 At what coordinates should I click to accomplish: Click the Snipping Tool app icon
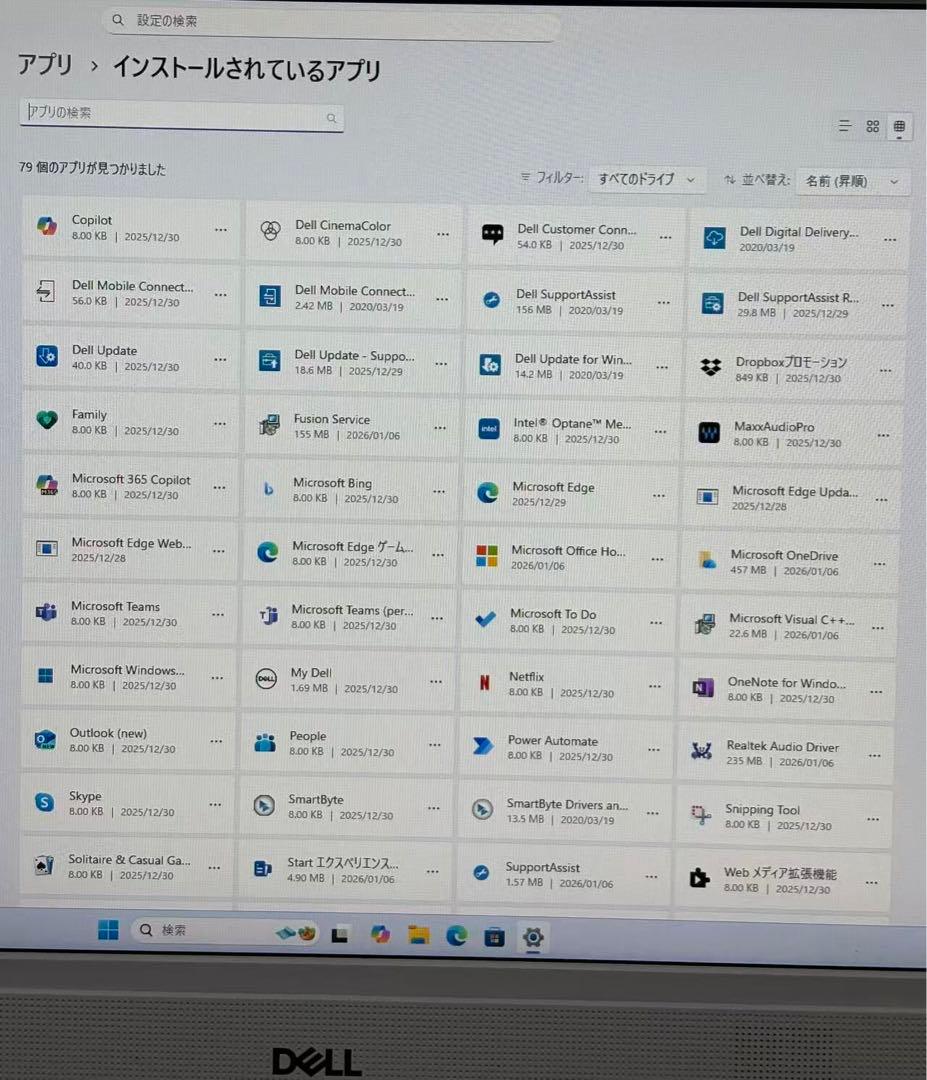(703, 814)
